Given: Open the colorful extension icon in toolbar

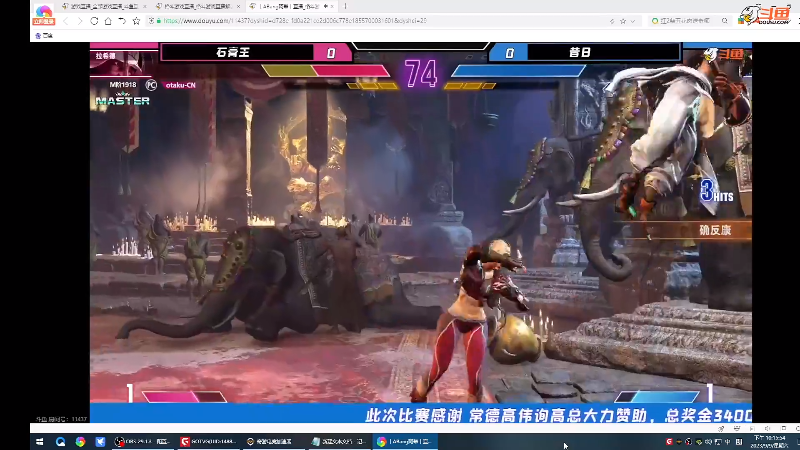Looking at the screenshot, I should coord(741,20).
